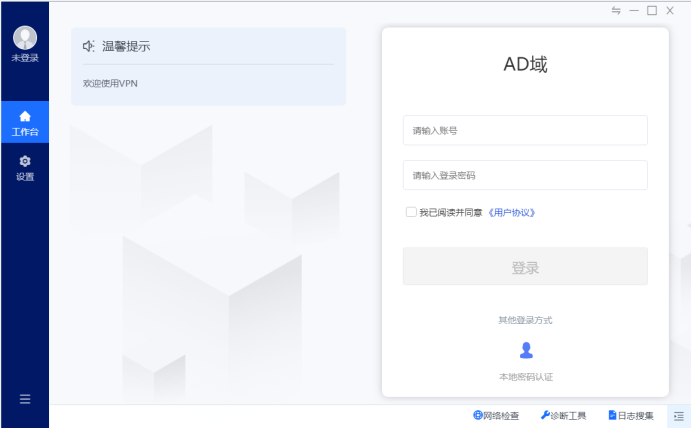Choose the 本地密码认证 person icon
Image resolution: width=692 pixels, height=429 pixels.
(x=526, y=350)
